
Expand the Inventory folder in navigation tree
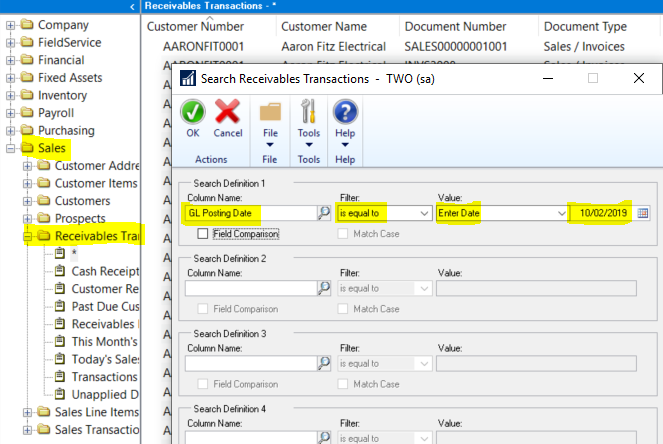(10, 95)
